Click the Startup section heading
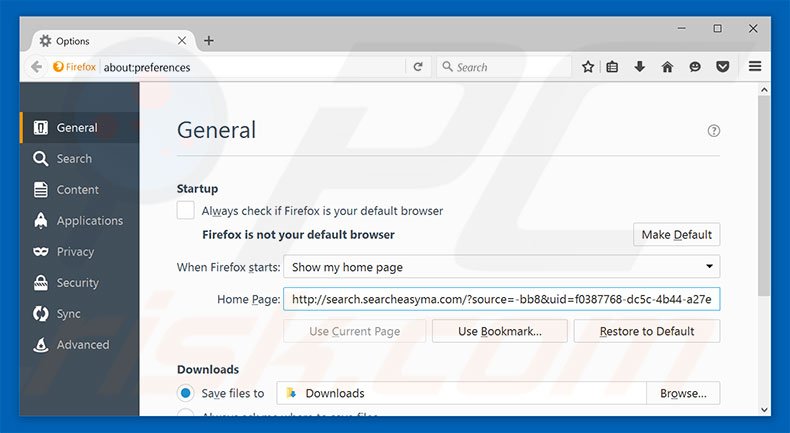 point(198,189)
